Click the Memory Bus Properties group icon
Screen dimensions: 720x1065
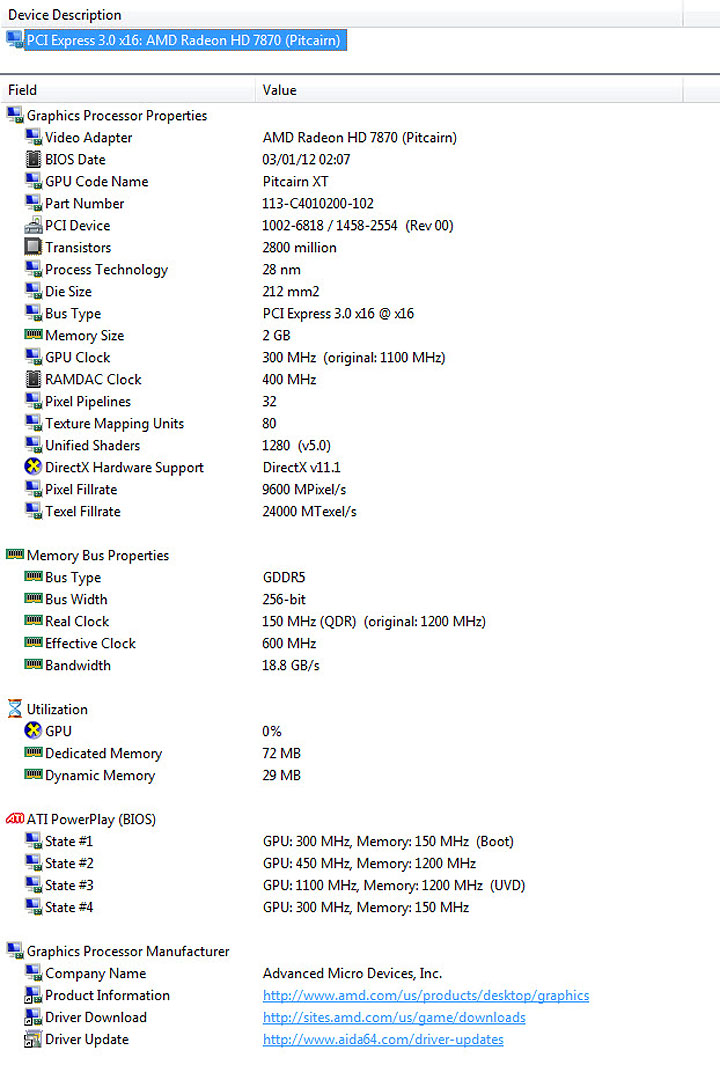pos(14,554)
